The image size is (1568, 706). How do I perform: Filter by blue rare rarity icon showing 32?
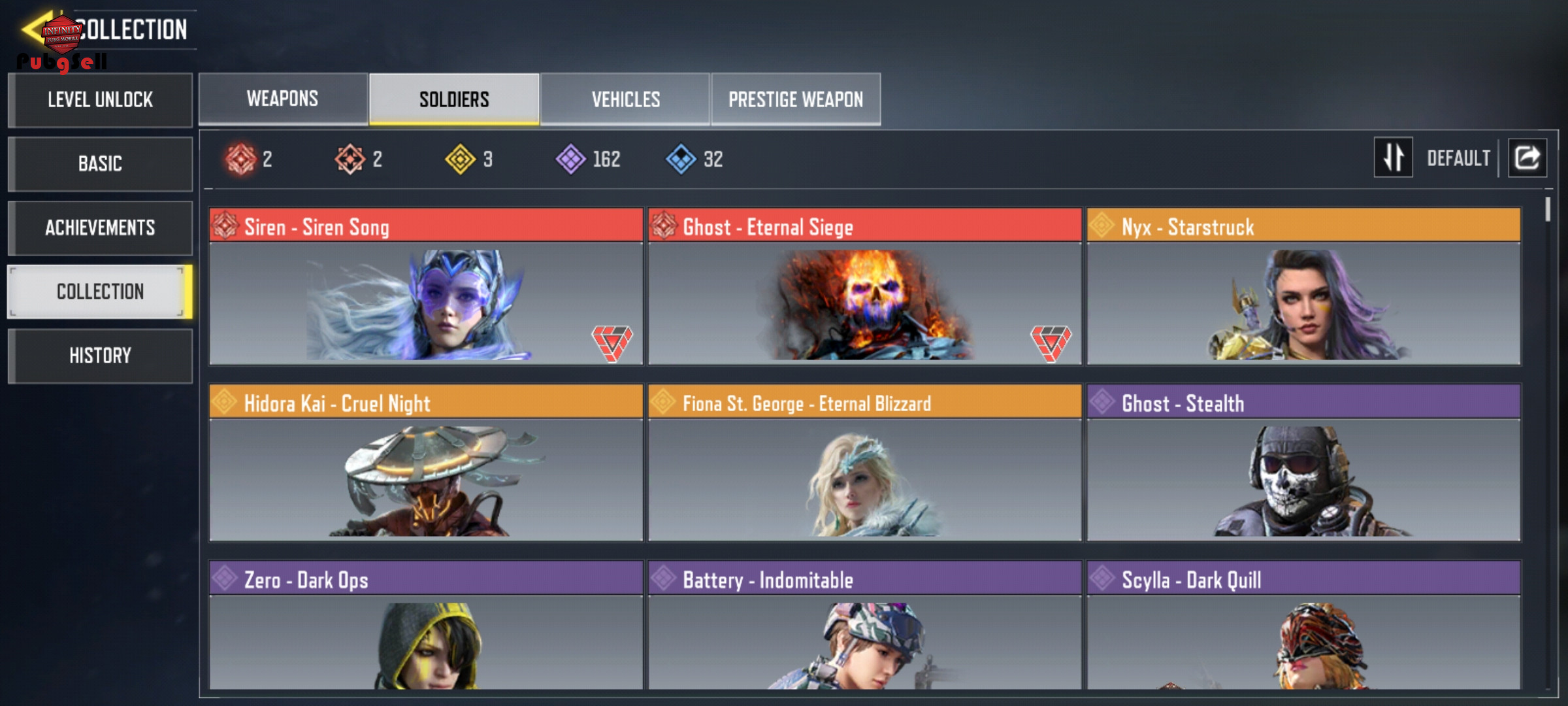(x=681, y=159)
